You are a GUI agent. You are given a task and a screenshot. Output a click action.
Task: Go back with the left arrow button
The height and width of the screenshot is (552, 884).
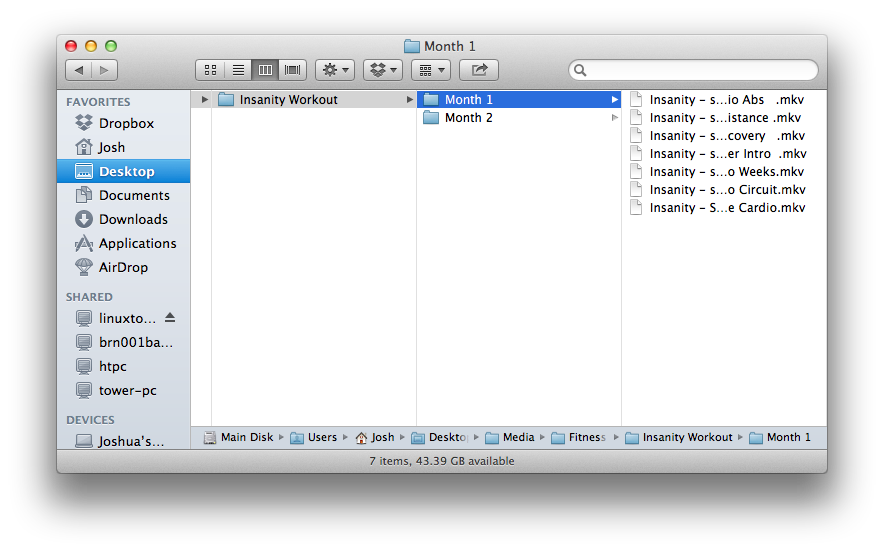79,70
